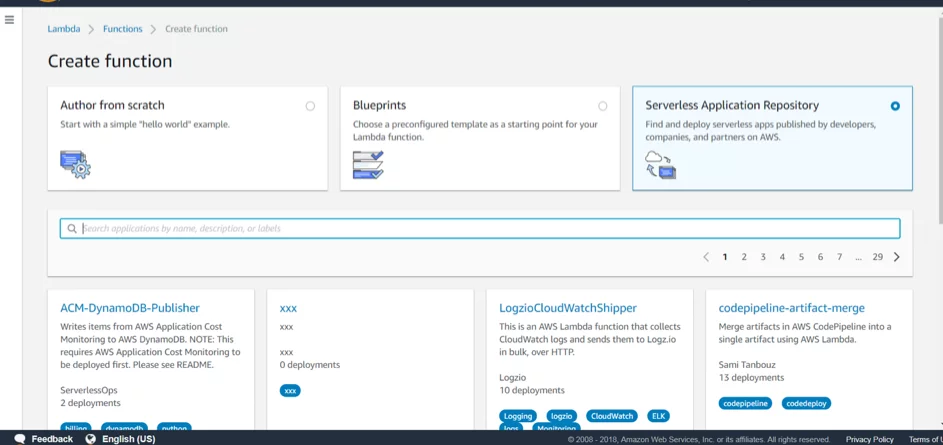Open Feedback in the footer
Screen dimensions: 943x445
tap(52, 439)
